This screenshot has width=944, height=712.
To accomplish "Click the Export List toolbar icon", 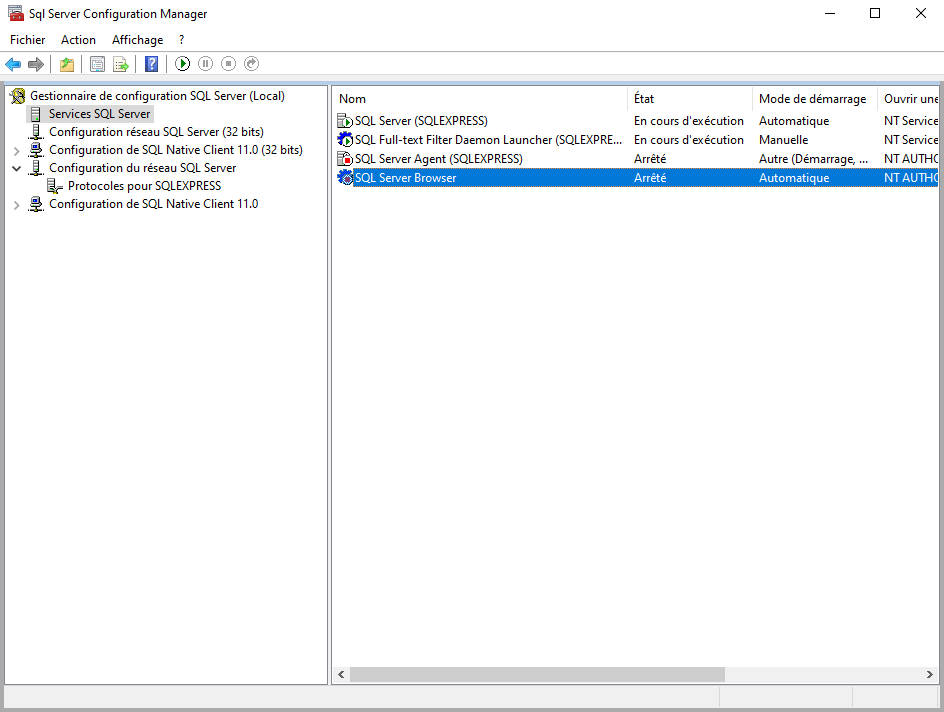I will tap(120, 64).
